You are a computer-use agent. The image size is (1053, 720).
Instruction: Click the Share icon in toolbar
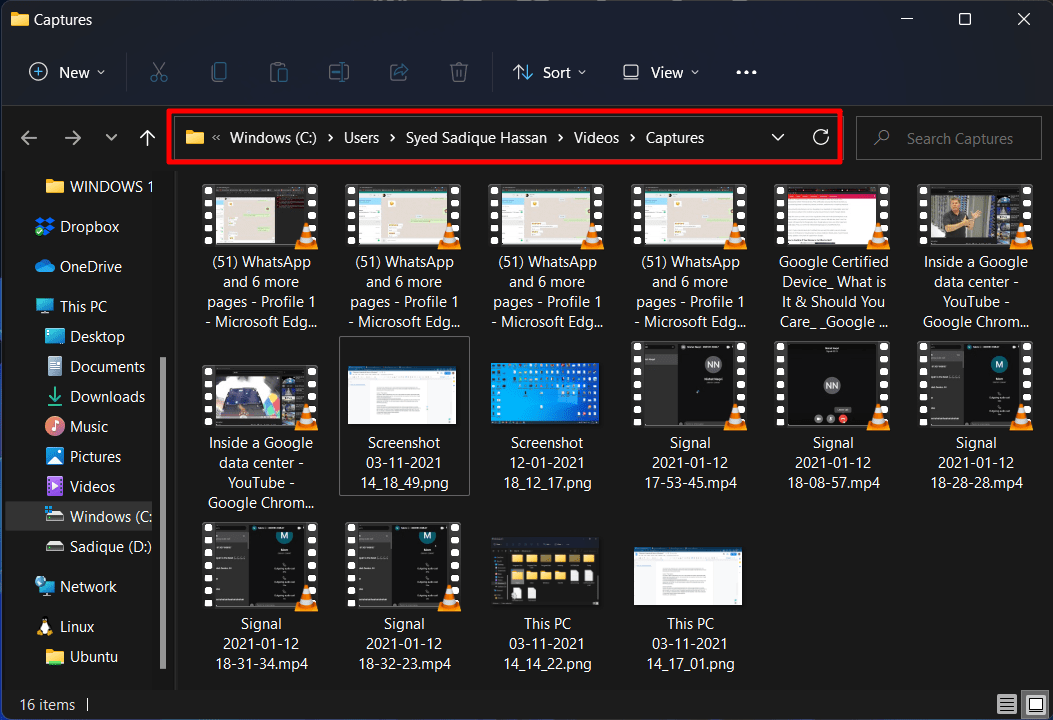(x=399, y=72)
